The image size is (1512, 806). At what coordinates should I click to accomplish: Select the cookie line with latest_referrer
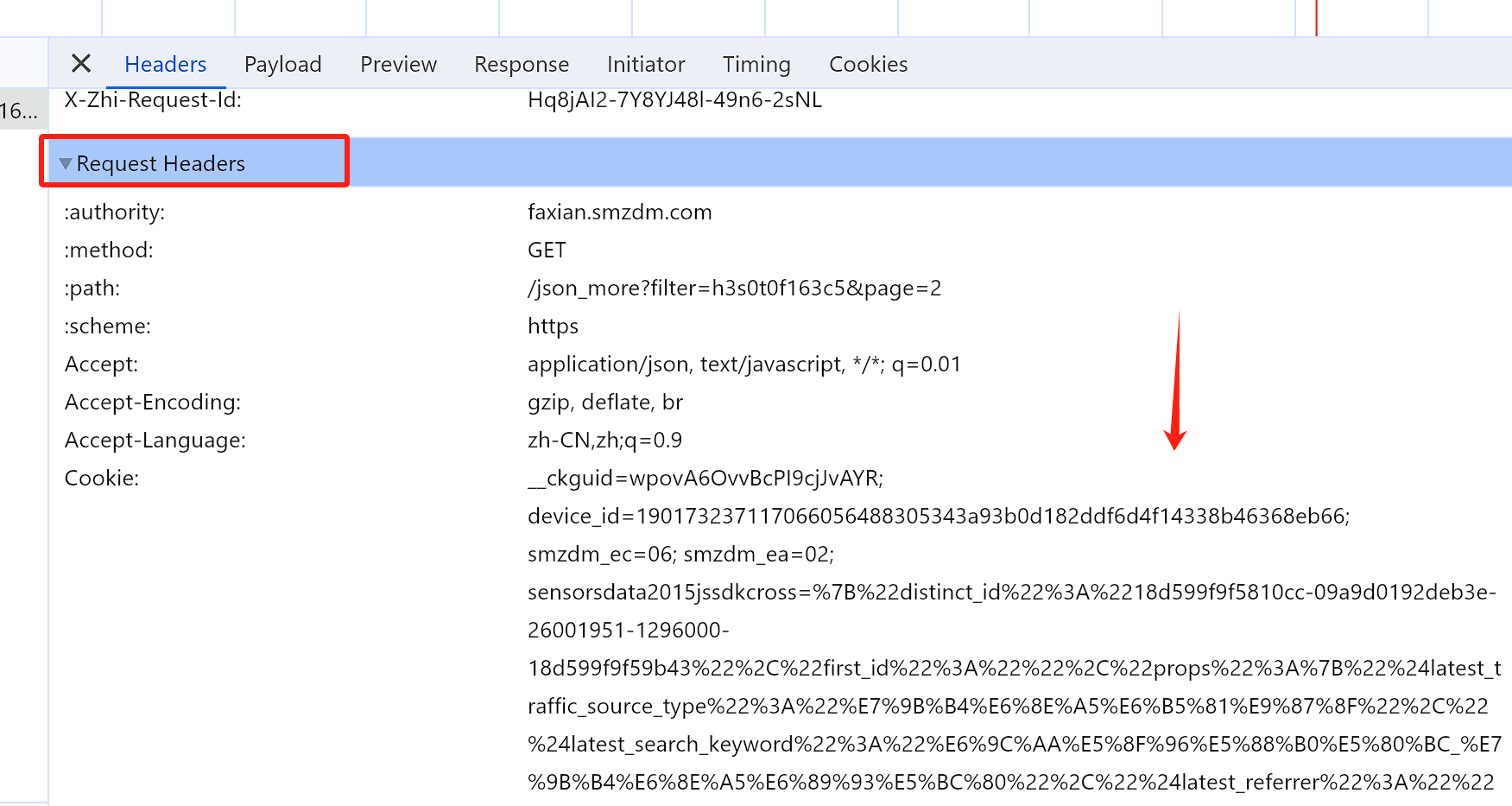(x=1010, y=783)
